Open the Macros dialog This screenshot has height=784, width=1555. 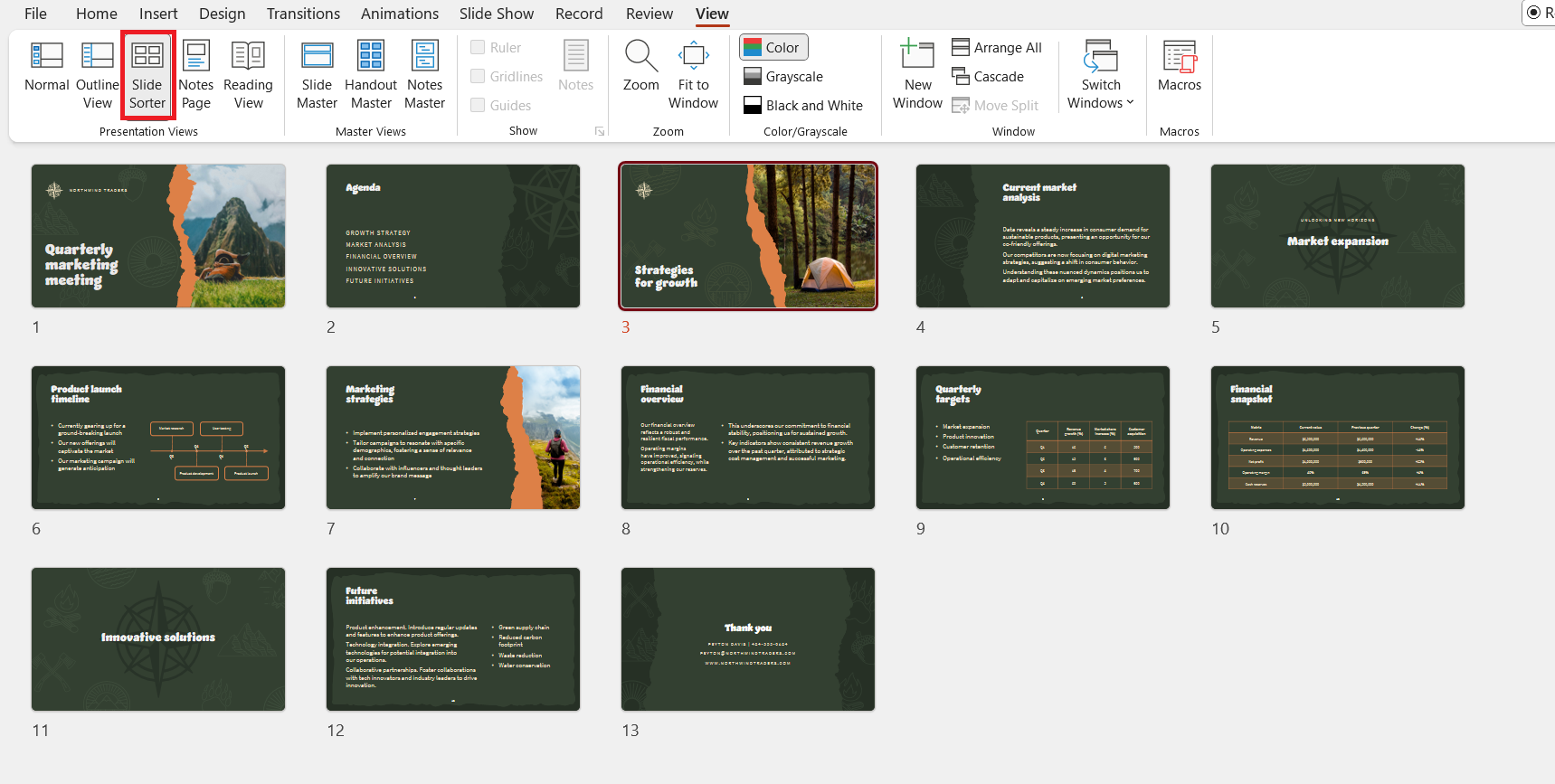click(x=1180, y=67)
